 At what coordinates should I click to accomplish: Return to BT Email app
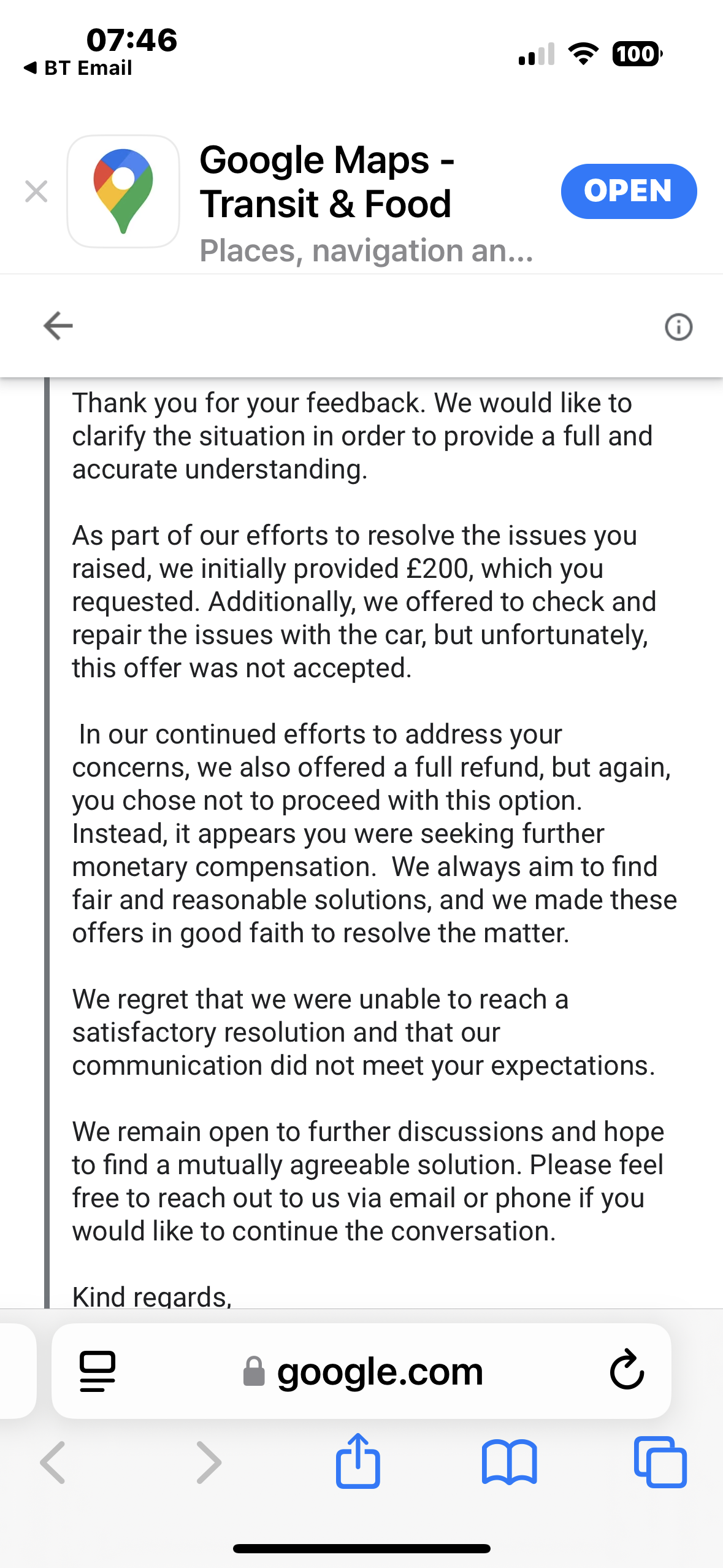[78, 67]
